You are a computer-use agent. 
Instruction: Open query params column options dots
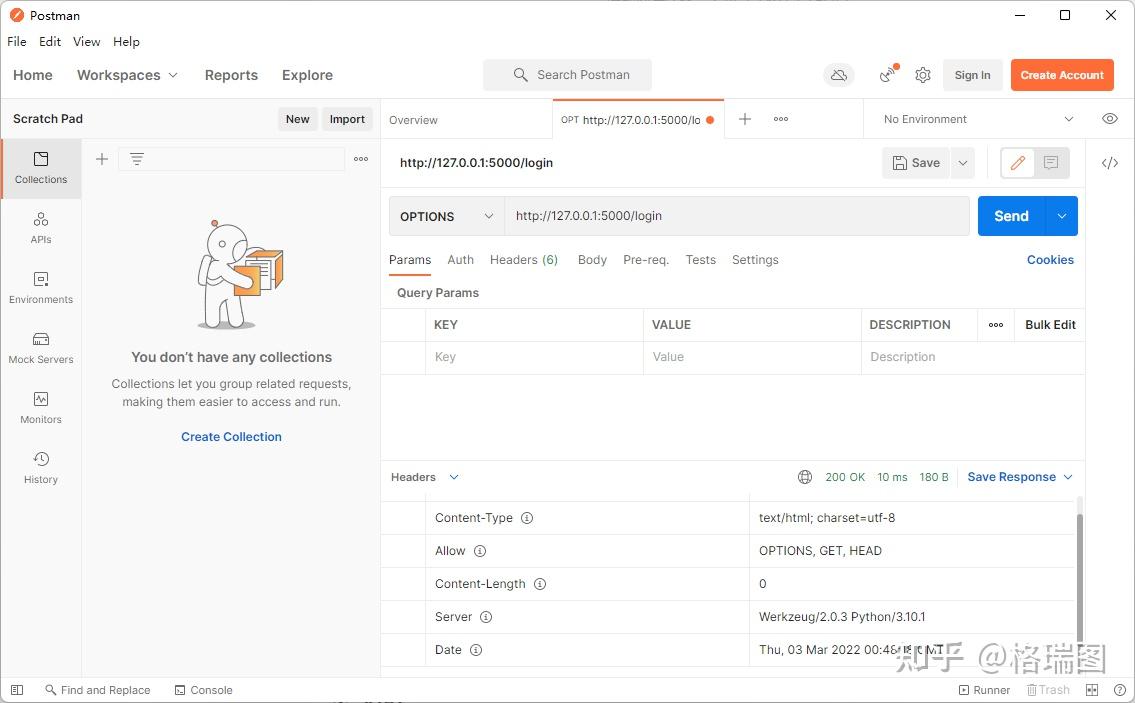(x=996, y=325)
